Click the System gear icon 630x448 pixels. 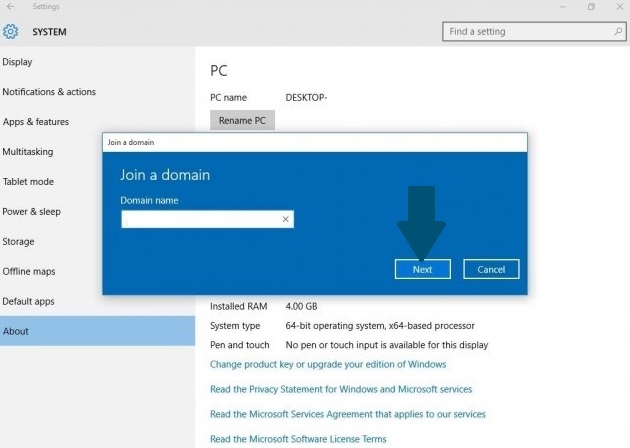(10, 31)
